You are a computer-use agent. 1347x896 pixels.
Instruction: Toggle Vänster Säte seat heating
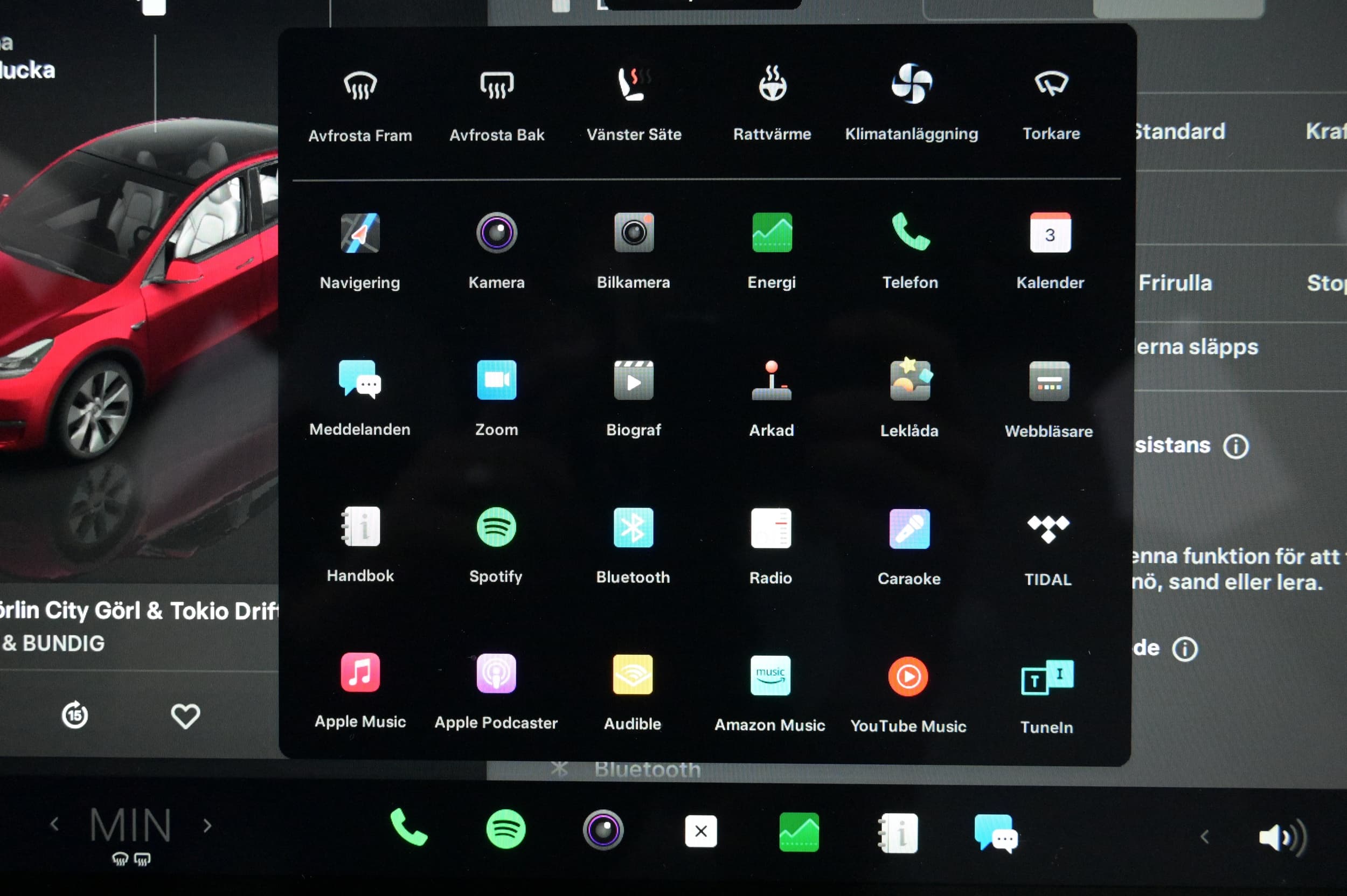tap(634, 105)
